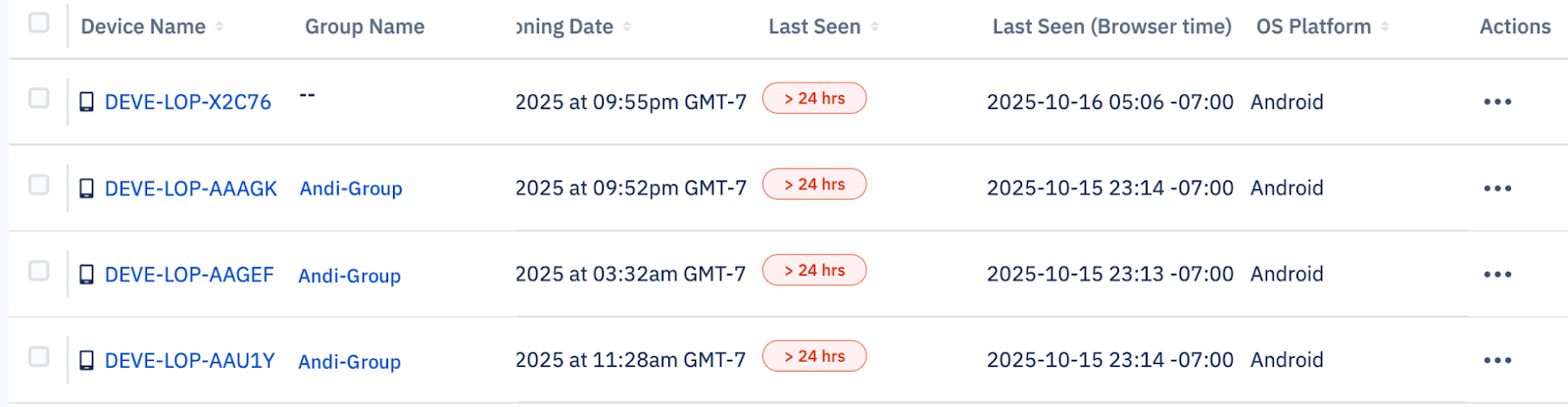Open three-dot actions for DEVE-LOP-AAU1Y
Image resolution: width=1568 pixels, height=407 pixels.
coord(1496,361)
